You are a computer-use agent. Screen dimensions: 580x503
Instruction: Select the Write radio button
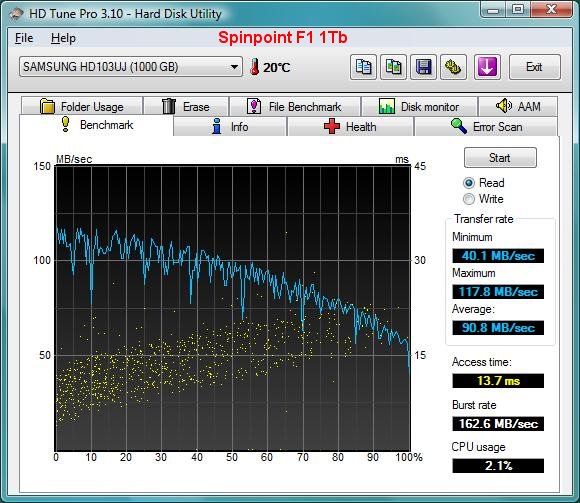(469, 199)
